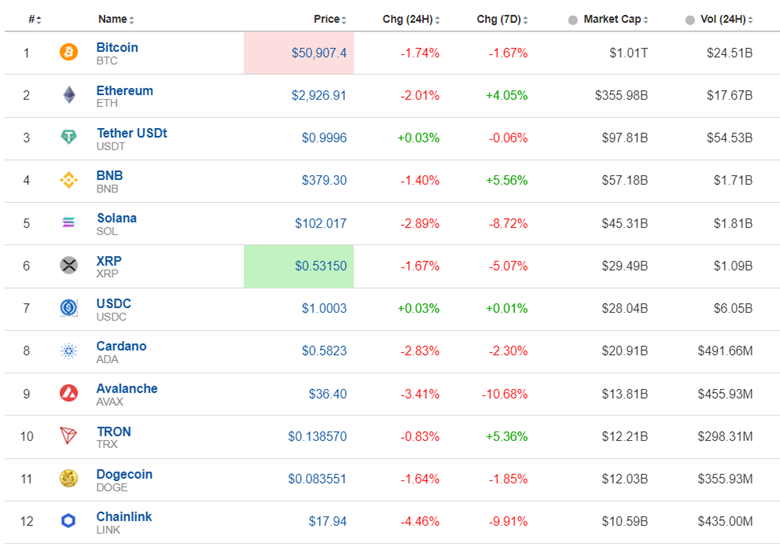Click the Dogecoin coin logo icon
The image size is (780, 547).
coord(68,479)
